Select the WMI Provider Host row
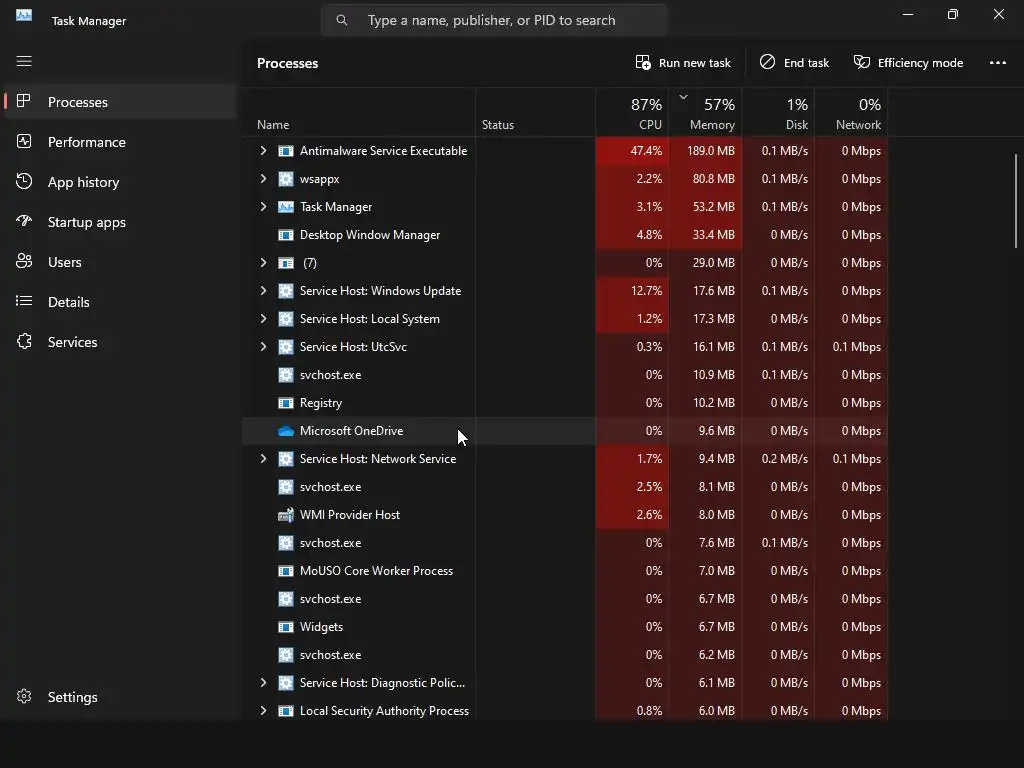This screenshot has width=1024, height=768. 565,515
